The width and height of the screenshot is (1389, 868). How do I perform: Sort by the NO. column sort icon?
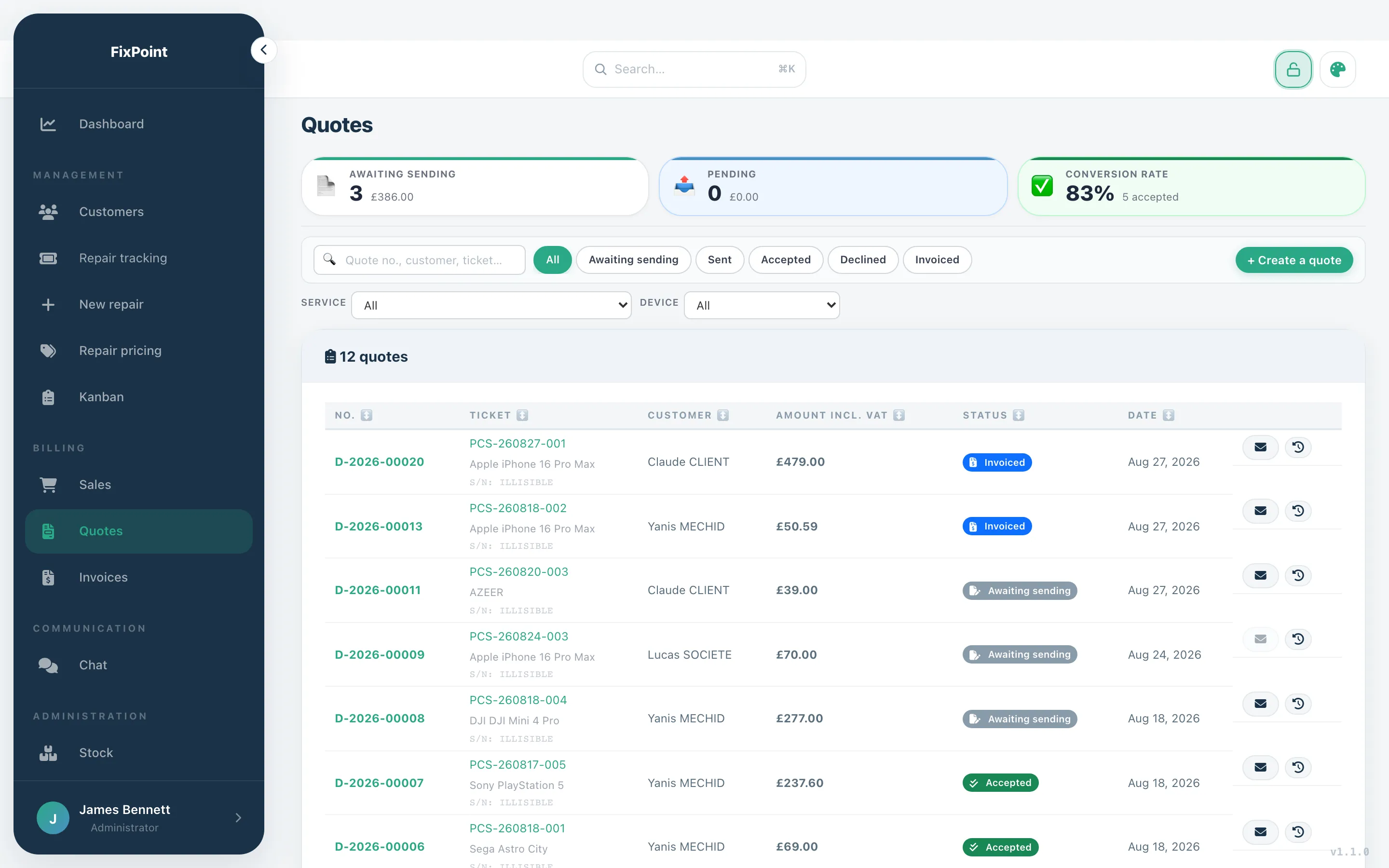tap(367, 415)
